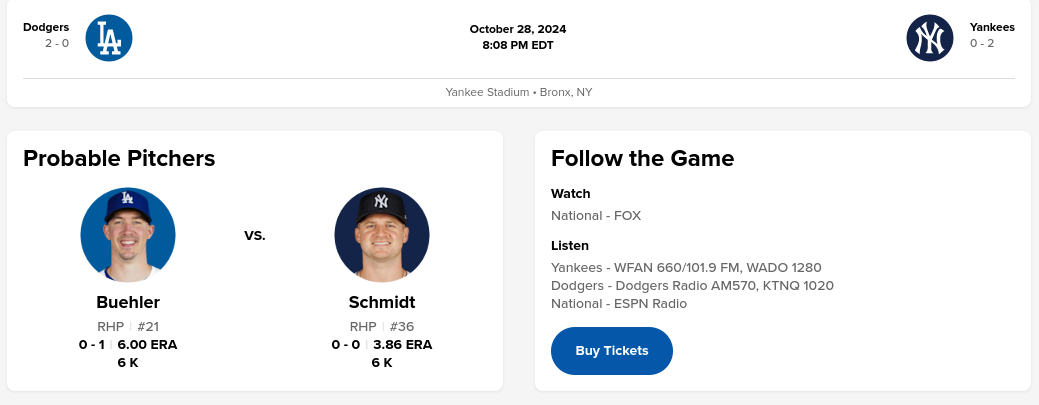This screenshot has height=405, width=1039.
Task: Click the 8:08 PM EDT start time
Action: tap(518, 45)
